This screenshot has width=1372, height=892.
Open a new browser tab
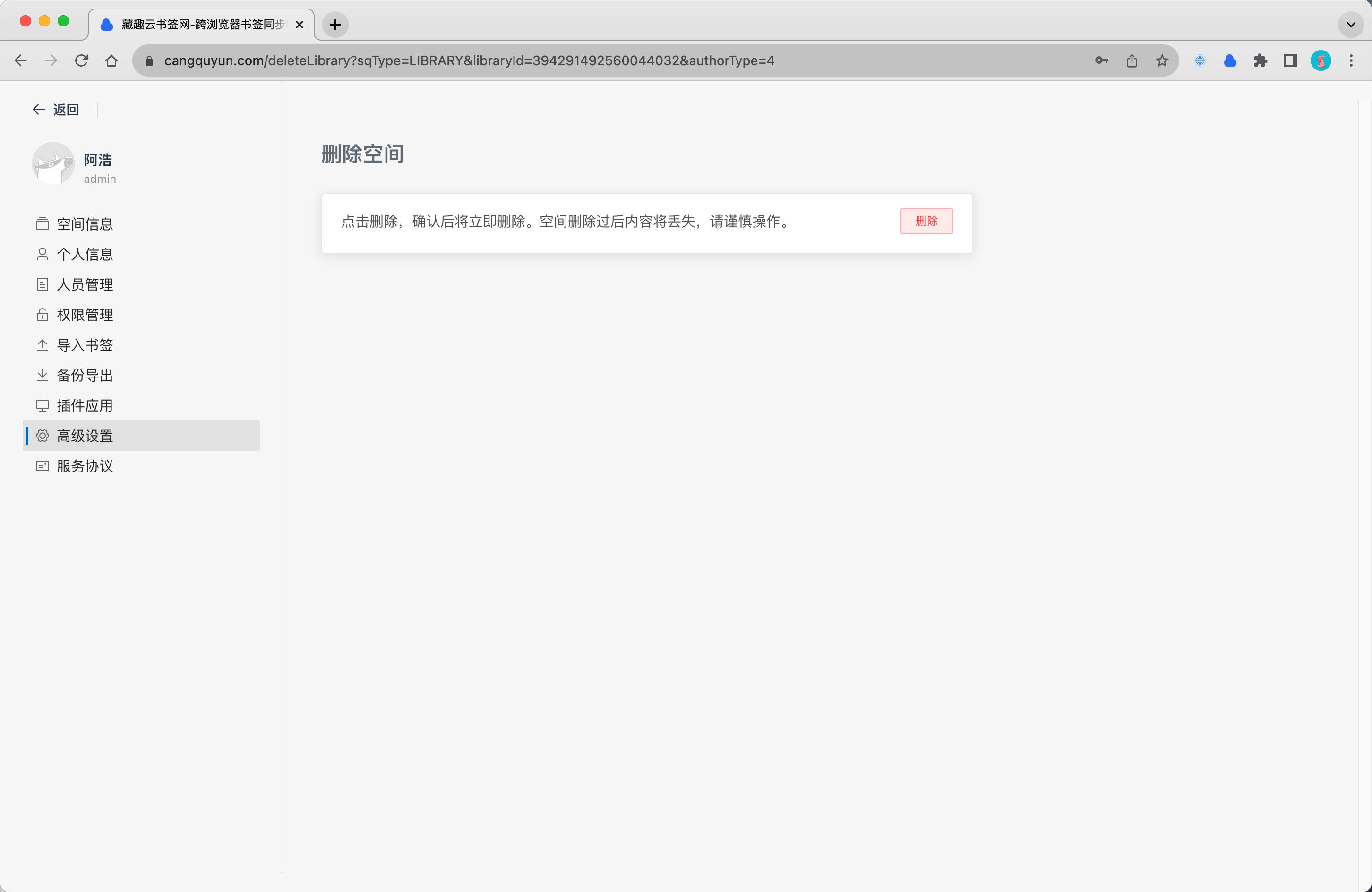(x=335, y=24)
